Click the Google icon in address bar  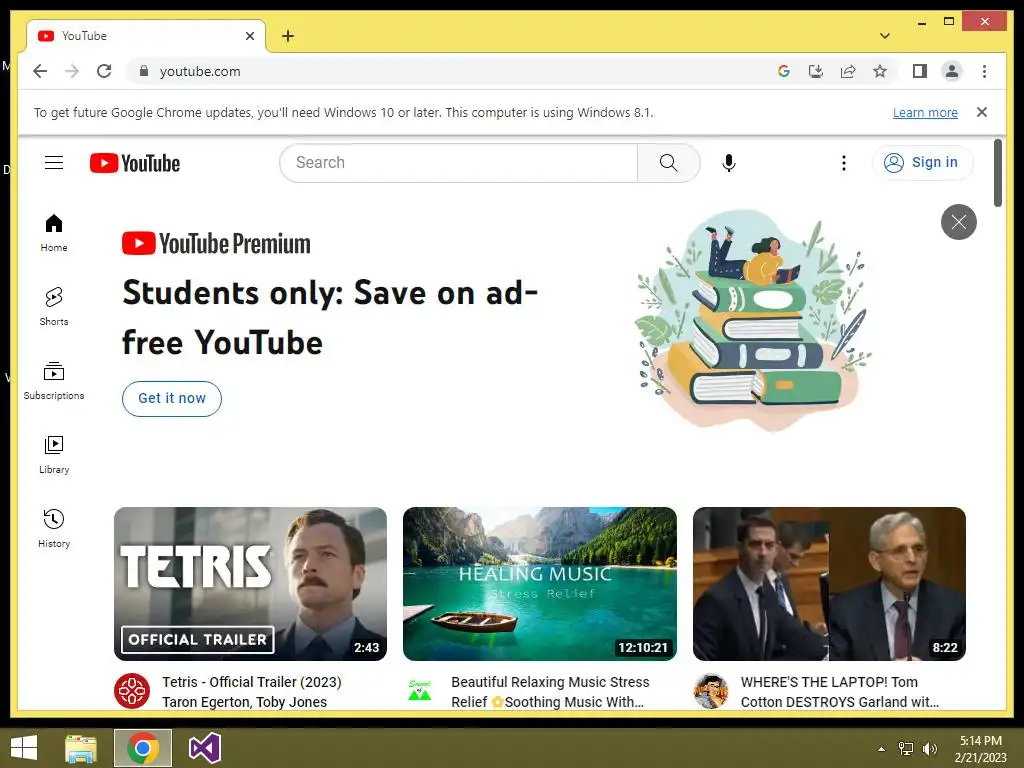point(784,71)
